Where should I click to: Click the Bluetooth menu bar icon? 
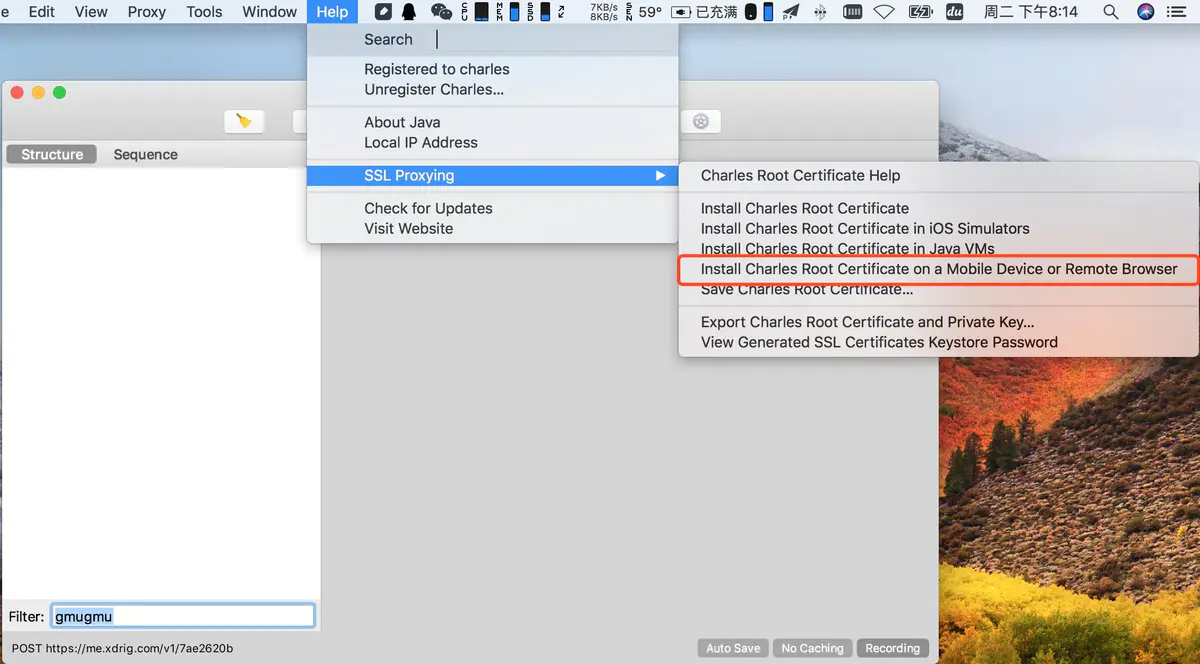821,12
